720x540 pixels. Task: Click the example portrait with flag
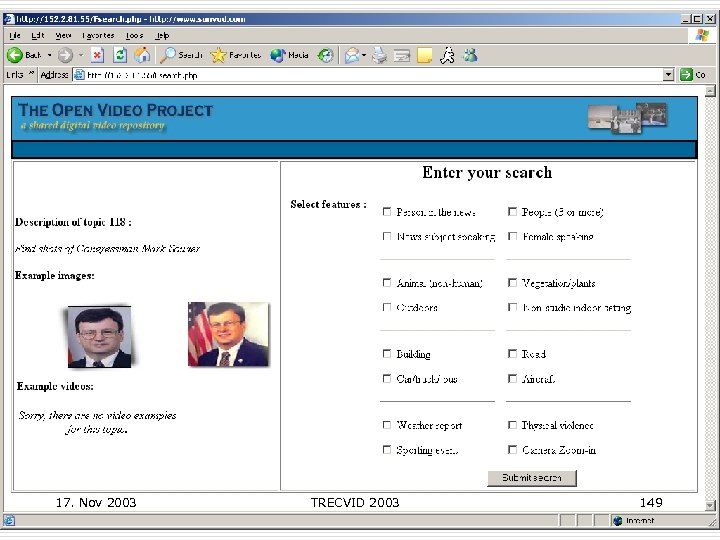click(x=228, y=334)
